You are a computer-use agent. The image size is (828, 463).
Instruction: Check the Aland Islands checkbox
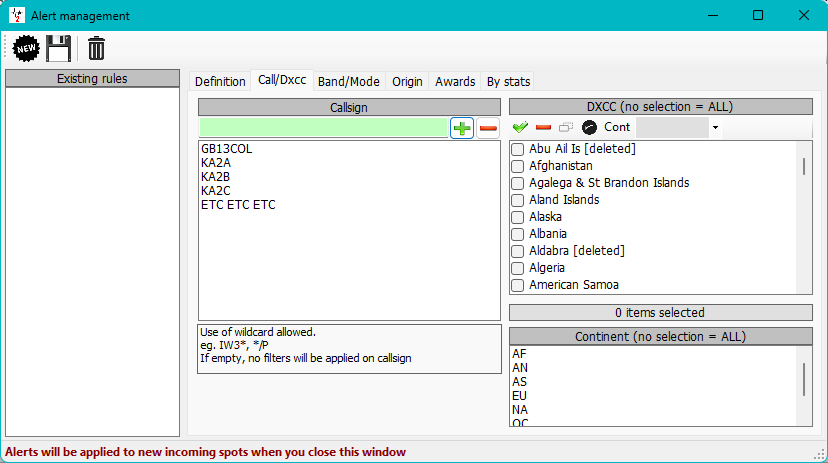tap(518, 200)
